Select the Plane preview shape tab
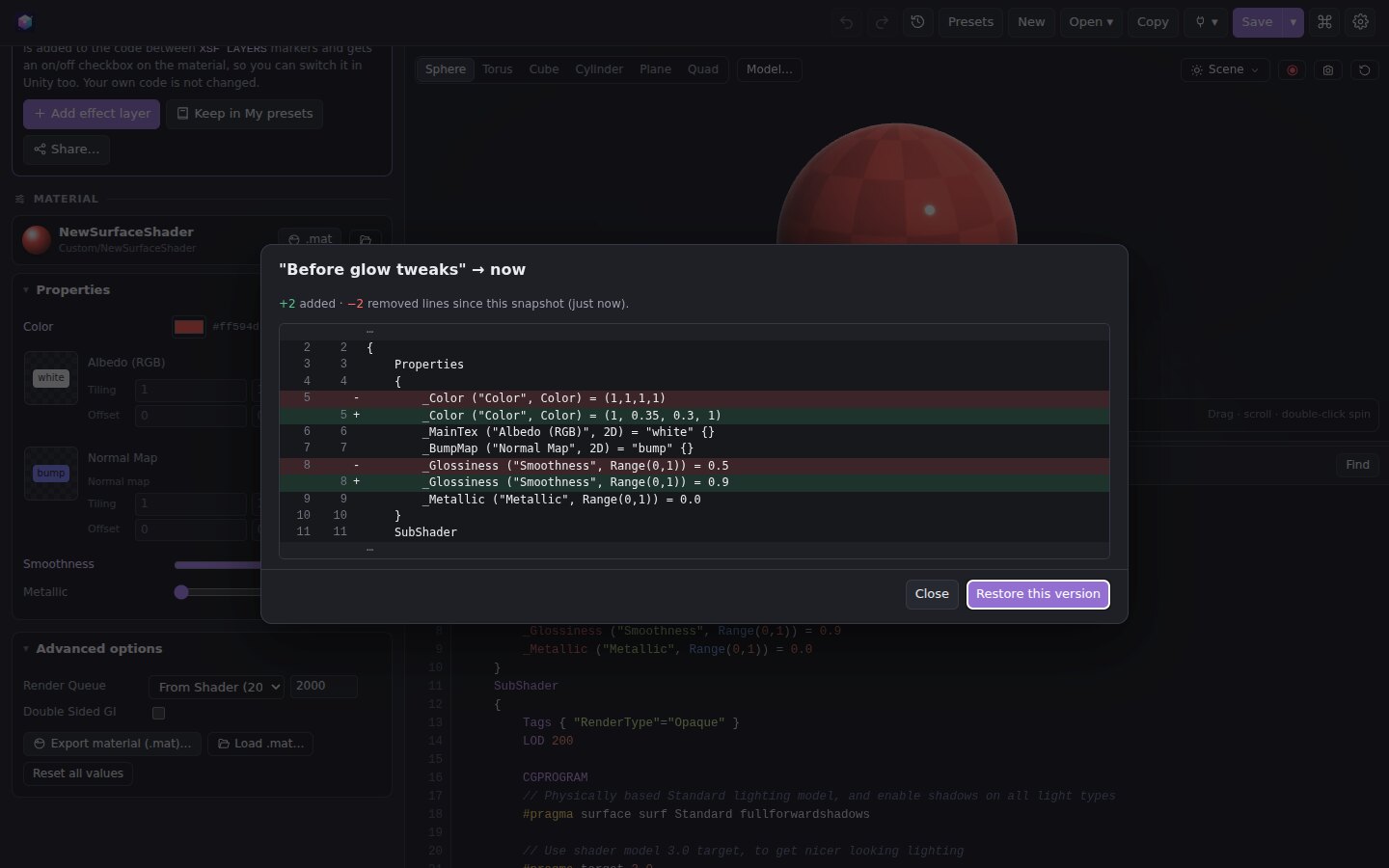1389x868 pixels. coord(655,69)
